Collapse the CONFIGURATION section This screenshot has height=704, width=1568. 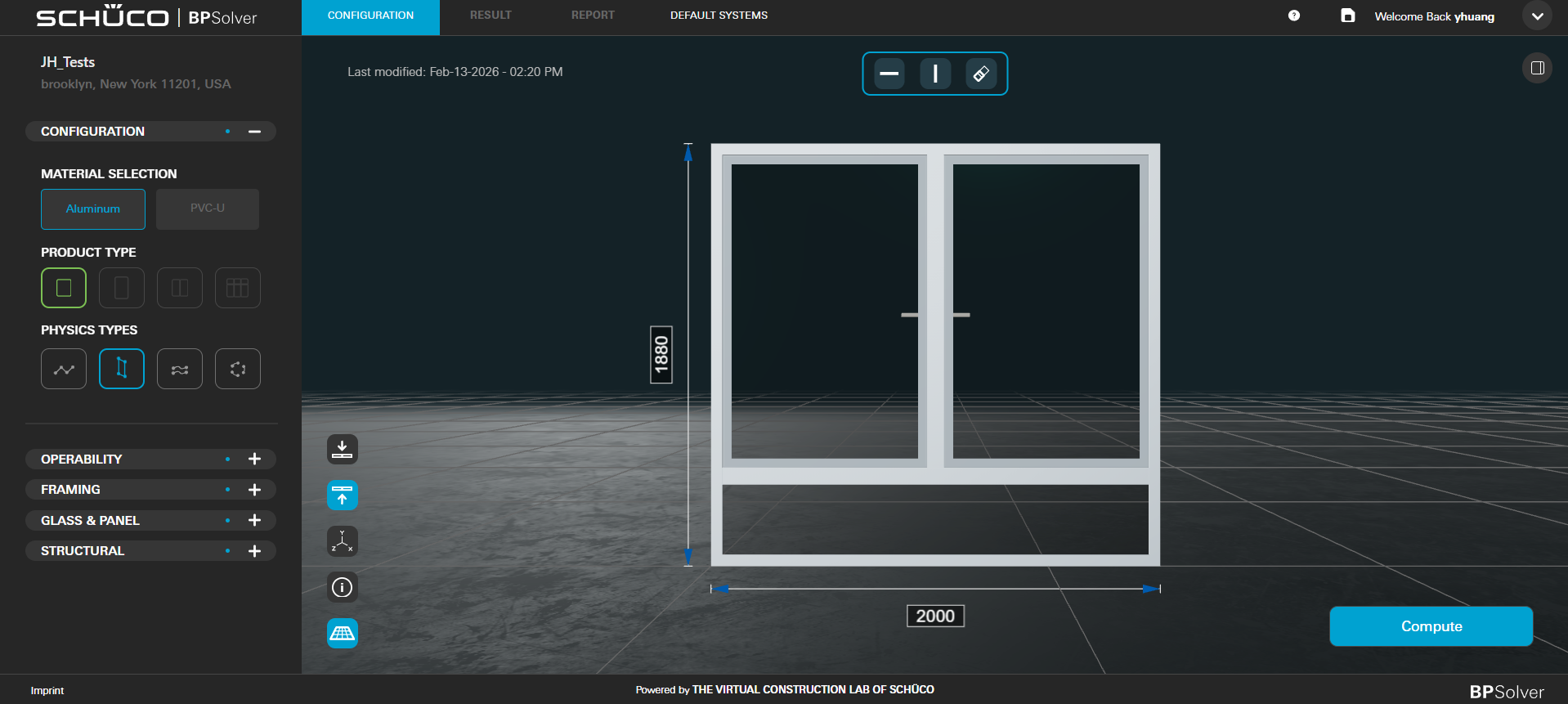pos(254,132)
